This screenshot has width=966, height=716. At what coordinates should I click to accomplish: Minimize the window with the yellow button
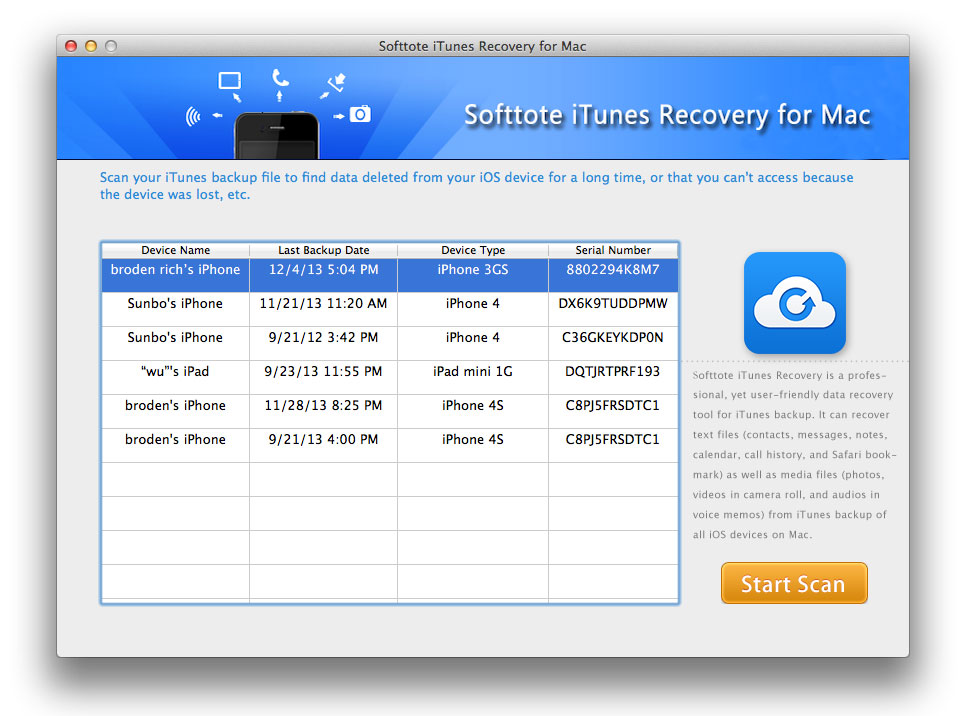[91, 46]
